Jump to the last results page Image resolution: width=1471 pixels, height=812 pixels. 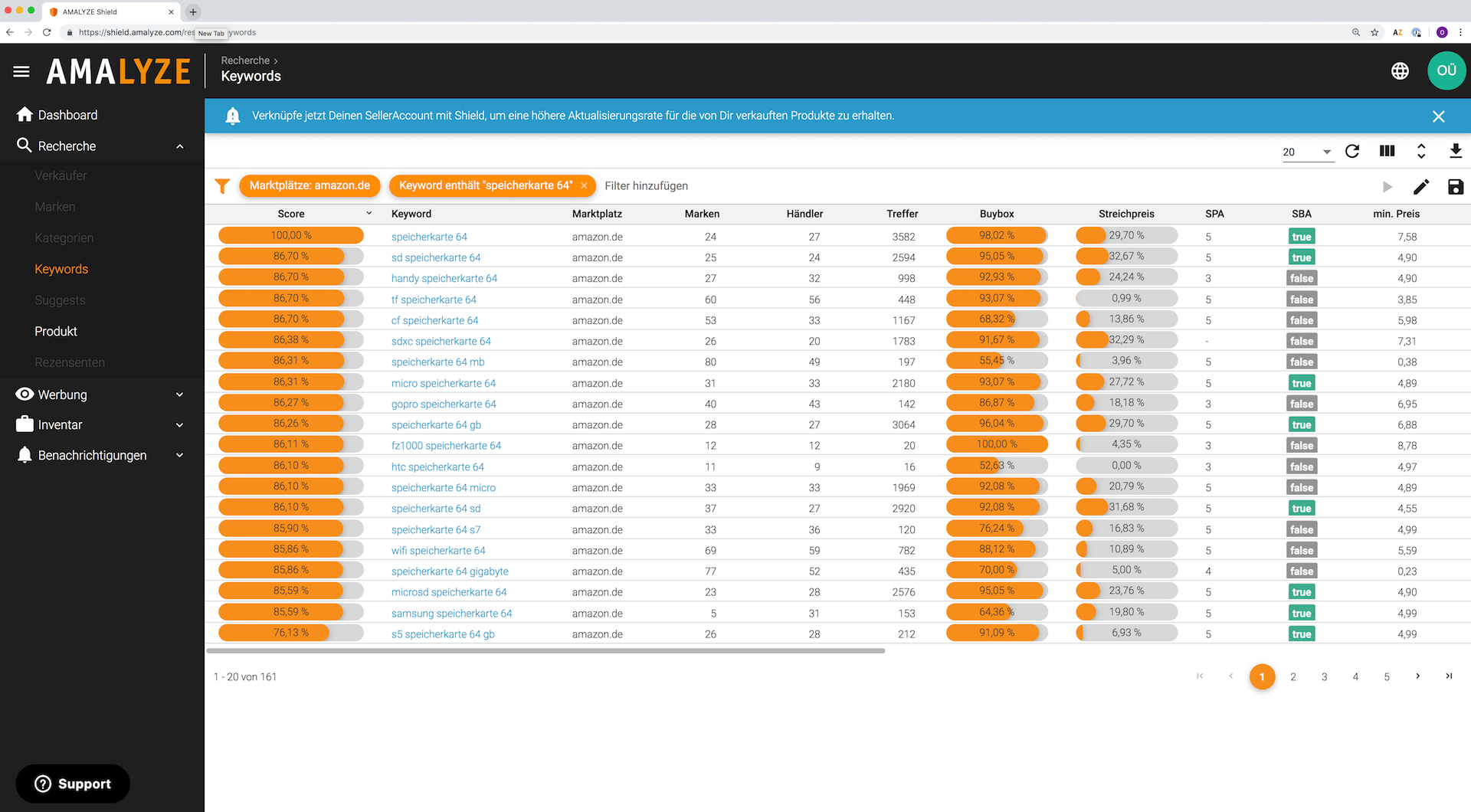point(1449,676)
